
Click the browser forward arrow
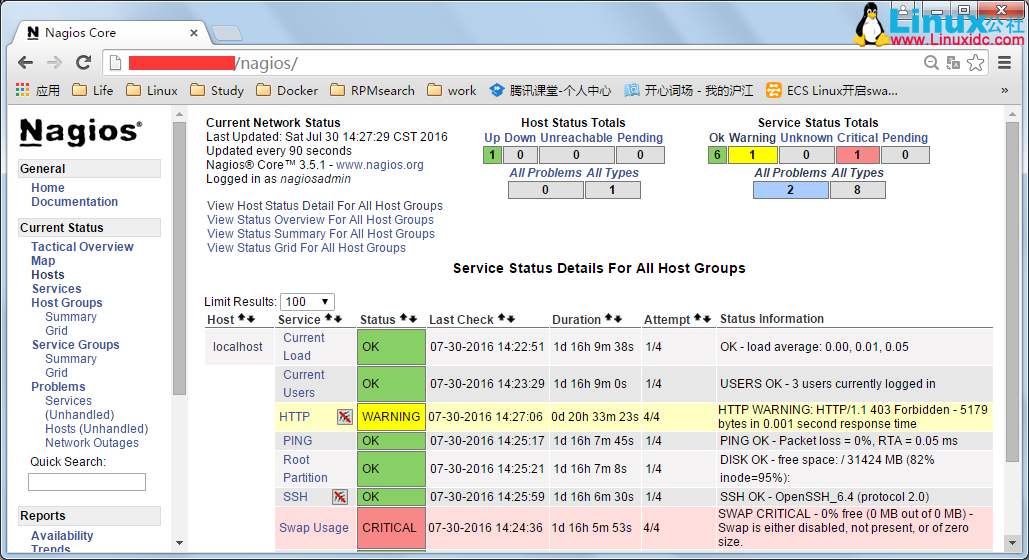point(54,63)
